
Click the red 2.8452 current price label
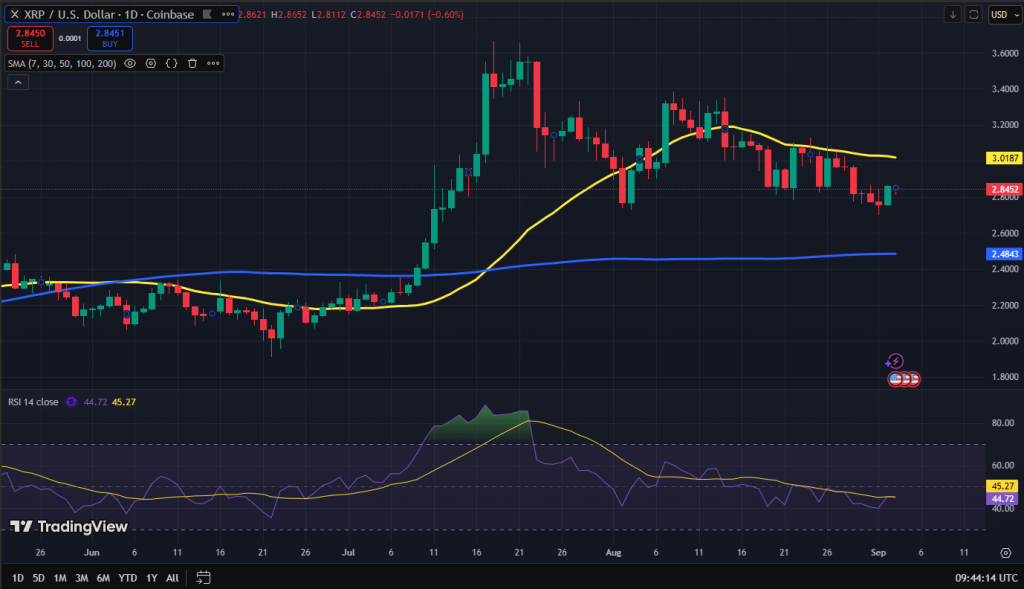tap(1004, 189)
